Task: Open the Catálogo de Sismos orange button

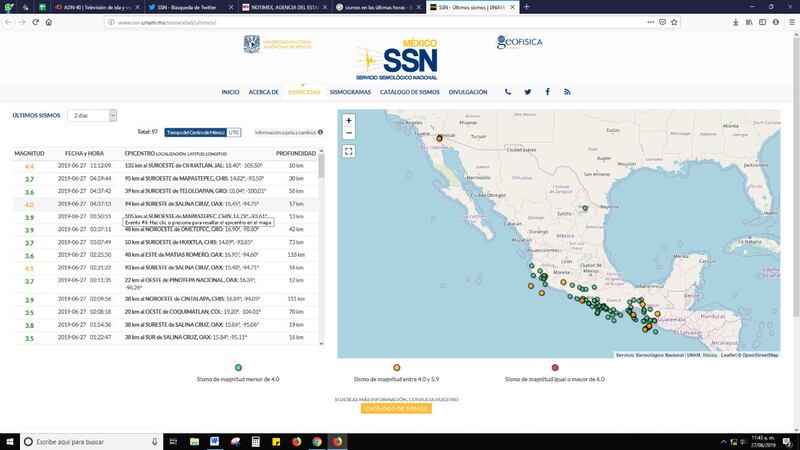Action: click(x=396, y=409)
